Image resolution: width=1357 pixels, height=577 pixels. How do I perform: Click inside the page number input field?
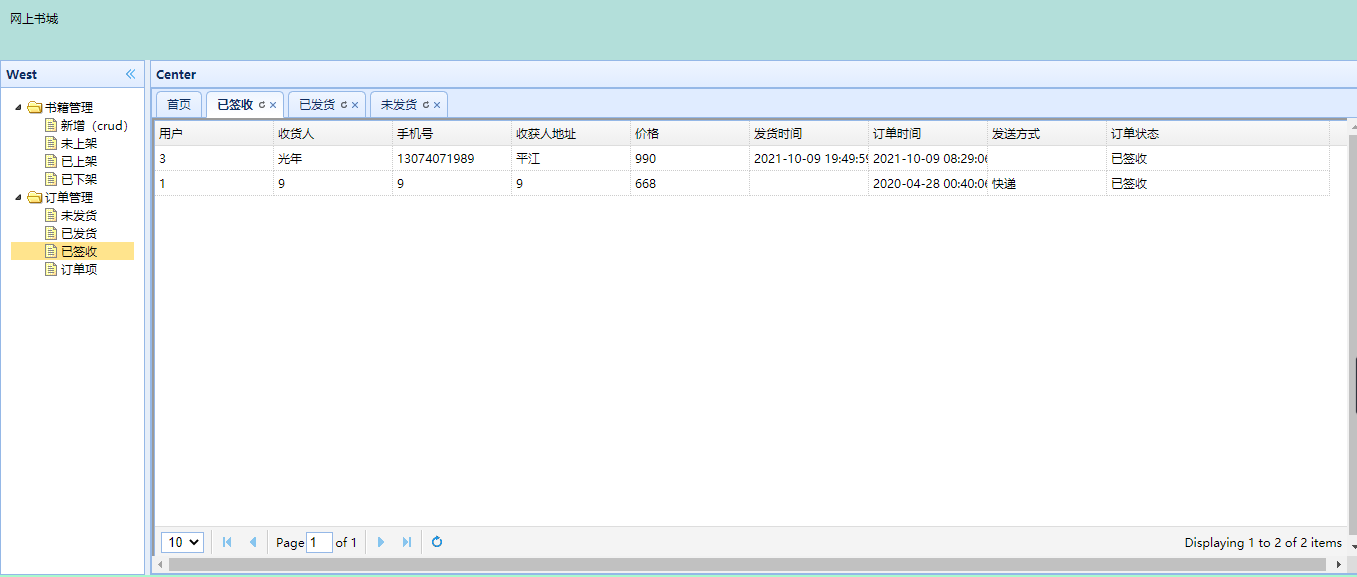[319, 542]
